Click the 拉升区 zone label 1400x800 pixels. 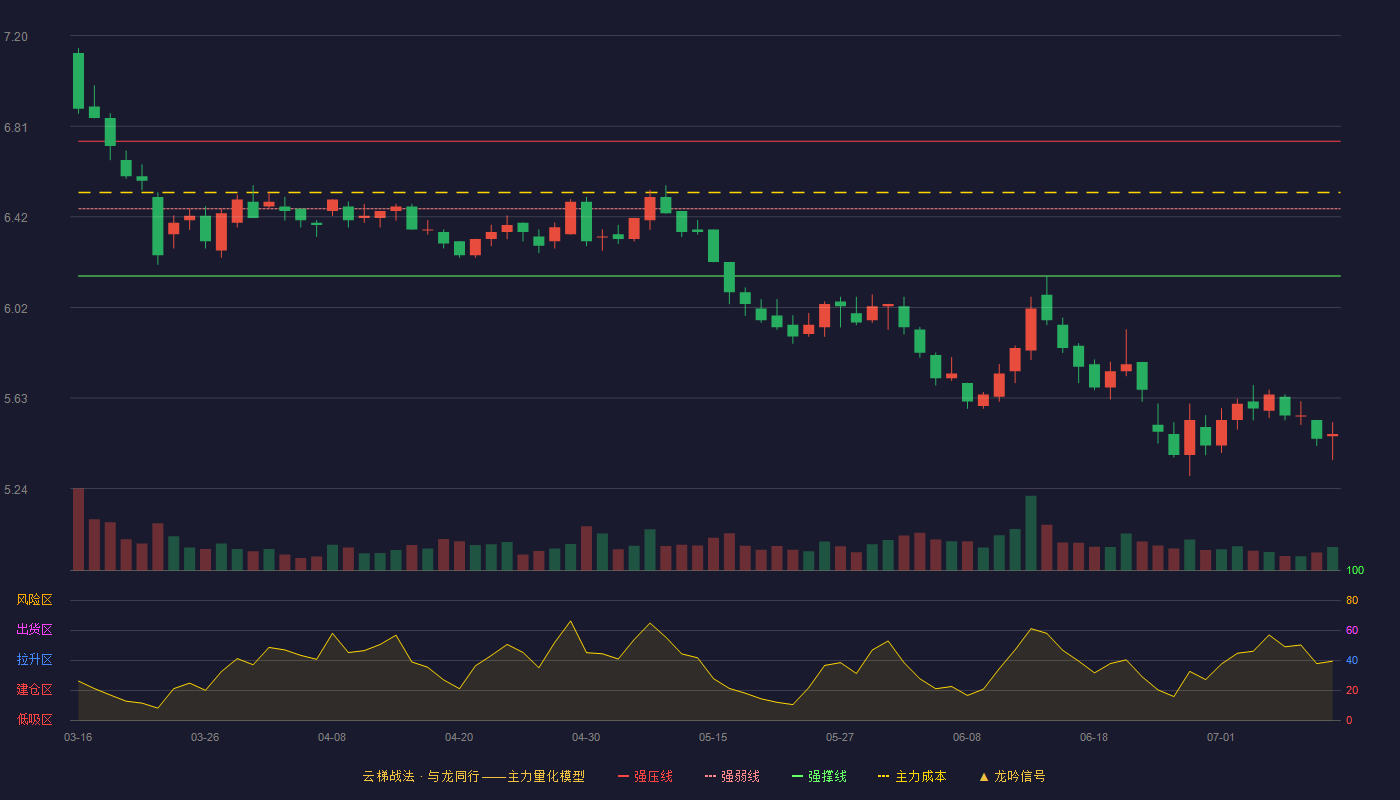(x=34, y=660)
